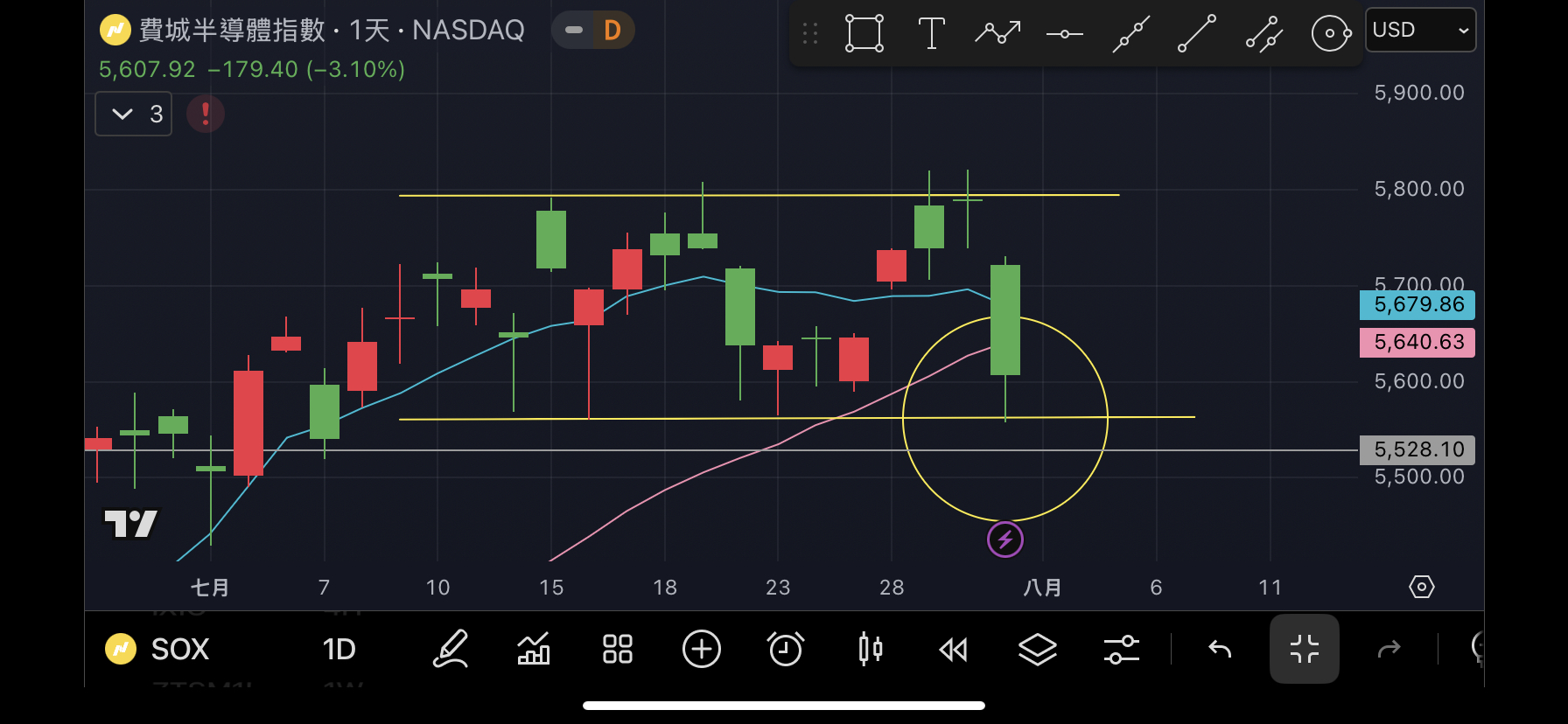Open the indicators panel from bottom toolbar

534,650
